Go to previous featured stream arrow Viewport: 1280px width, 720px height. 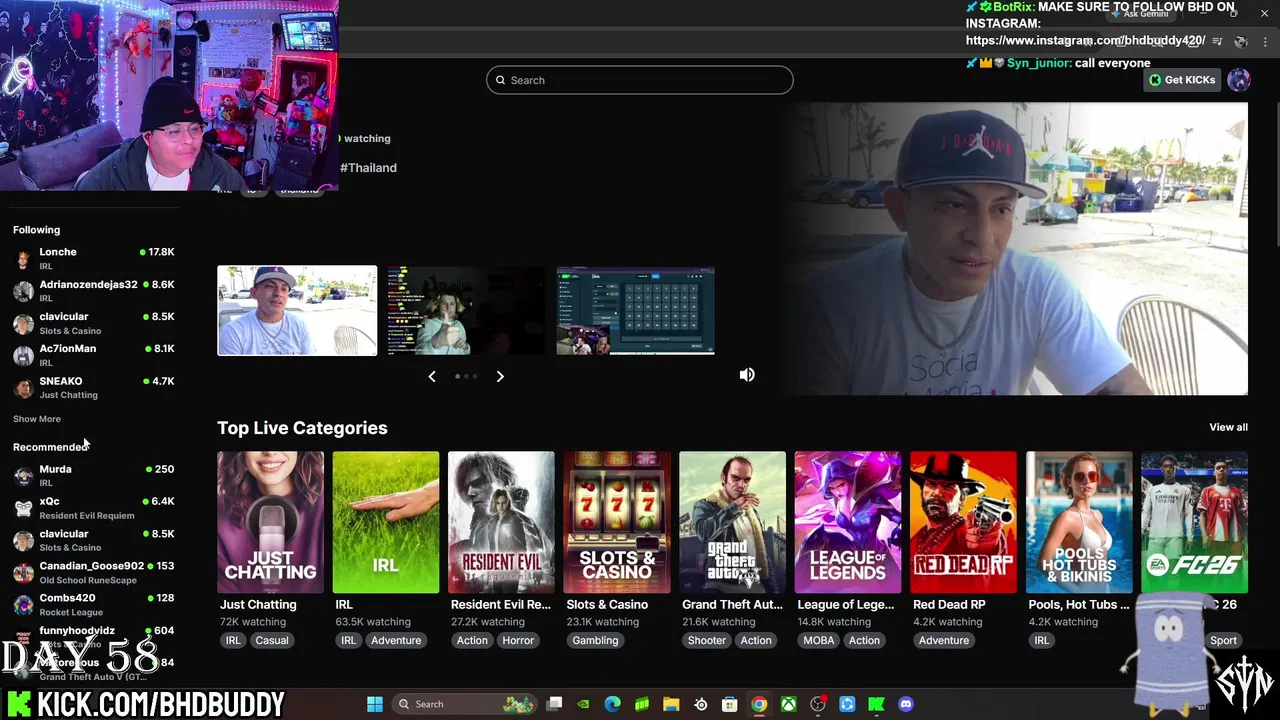click(x=432, y=376)
